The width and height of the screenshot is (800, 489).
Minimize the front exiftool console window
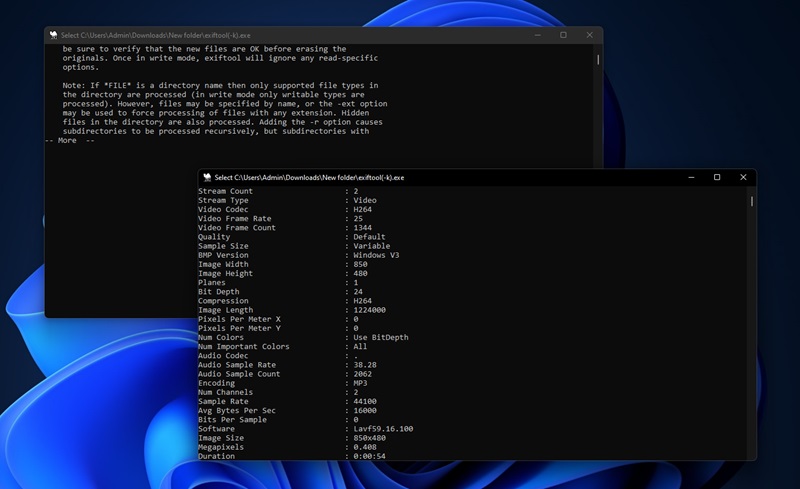pos(691,177)
